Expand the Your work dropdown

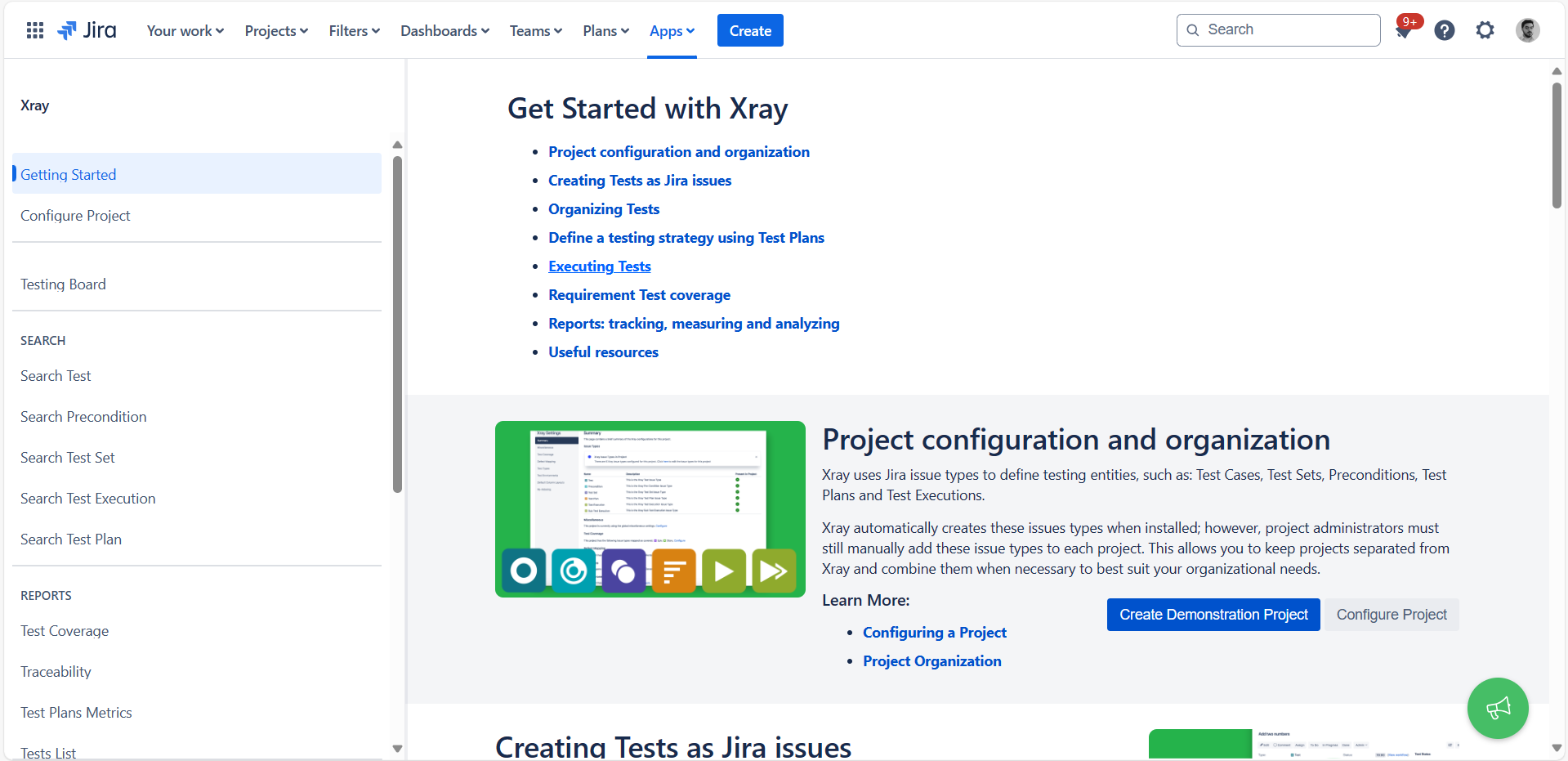pyautogui.click(x=185, y=30)
